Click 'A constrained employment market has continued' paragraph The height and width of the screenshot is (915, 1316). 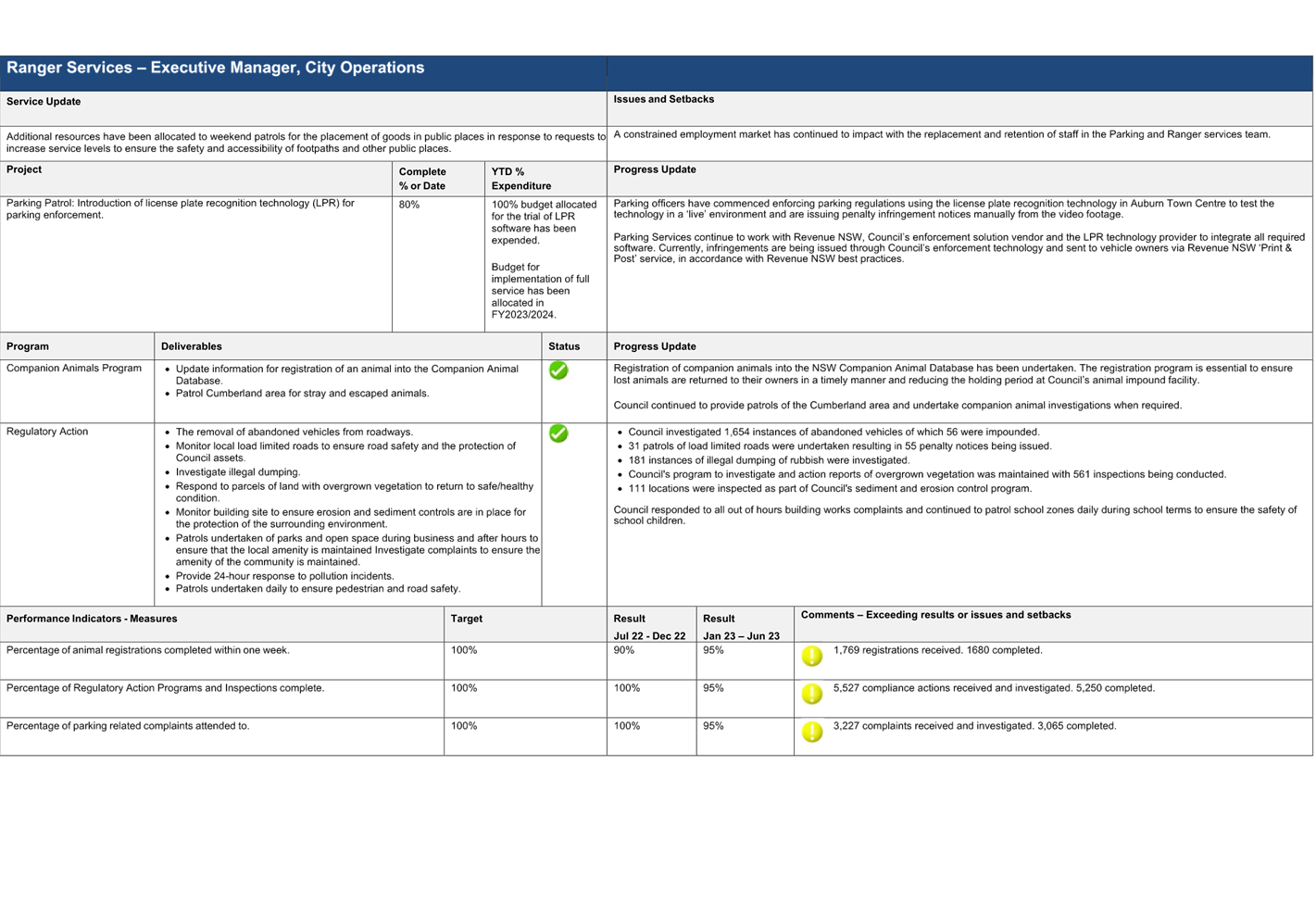pyautogui.click(x=942, y=134)
